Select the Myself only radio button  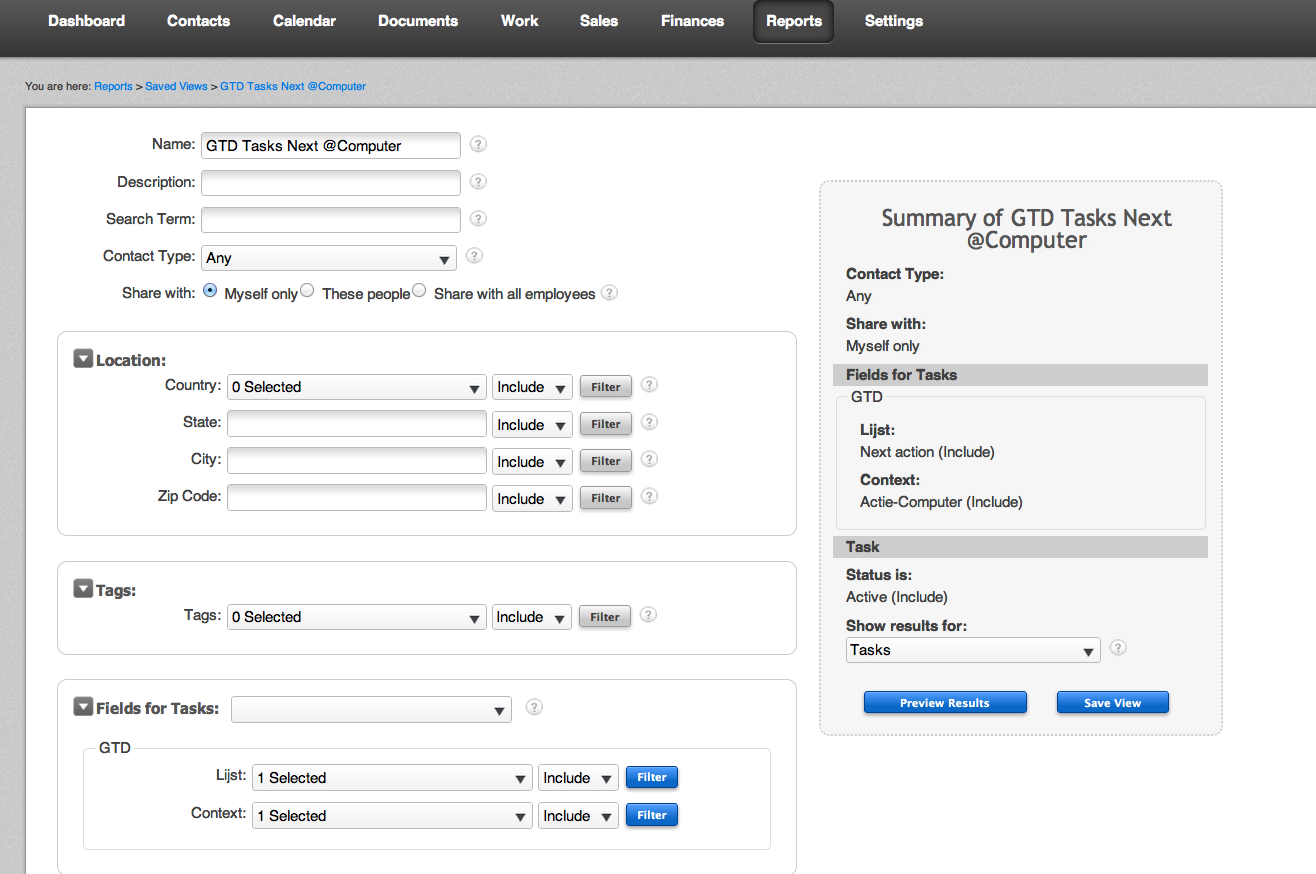click(x=210, y=291)
